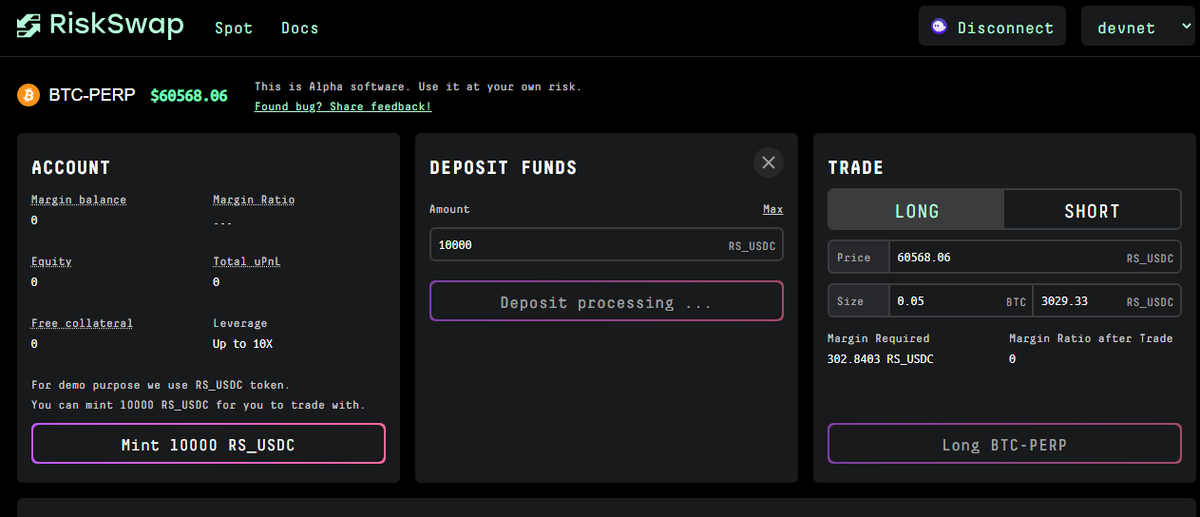Click the Margin Ratio label in Account

pyautogui.click(x=254, y=199)
